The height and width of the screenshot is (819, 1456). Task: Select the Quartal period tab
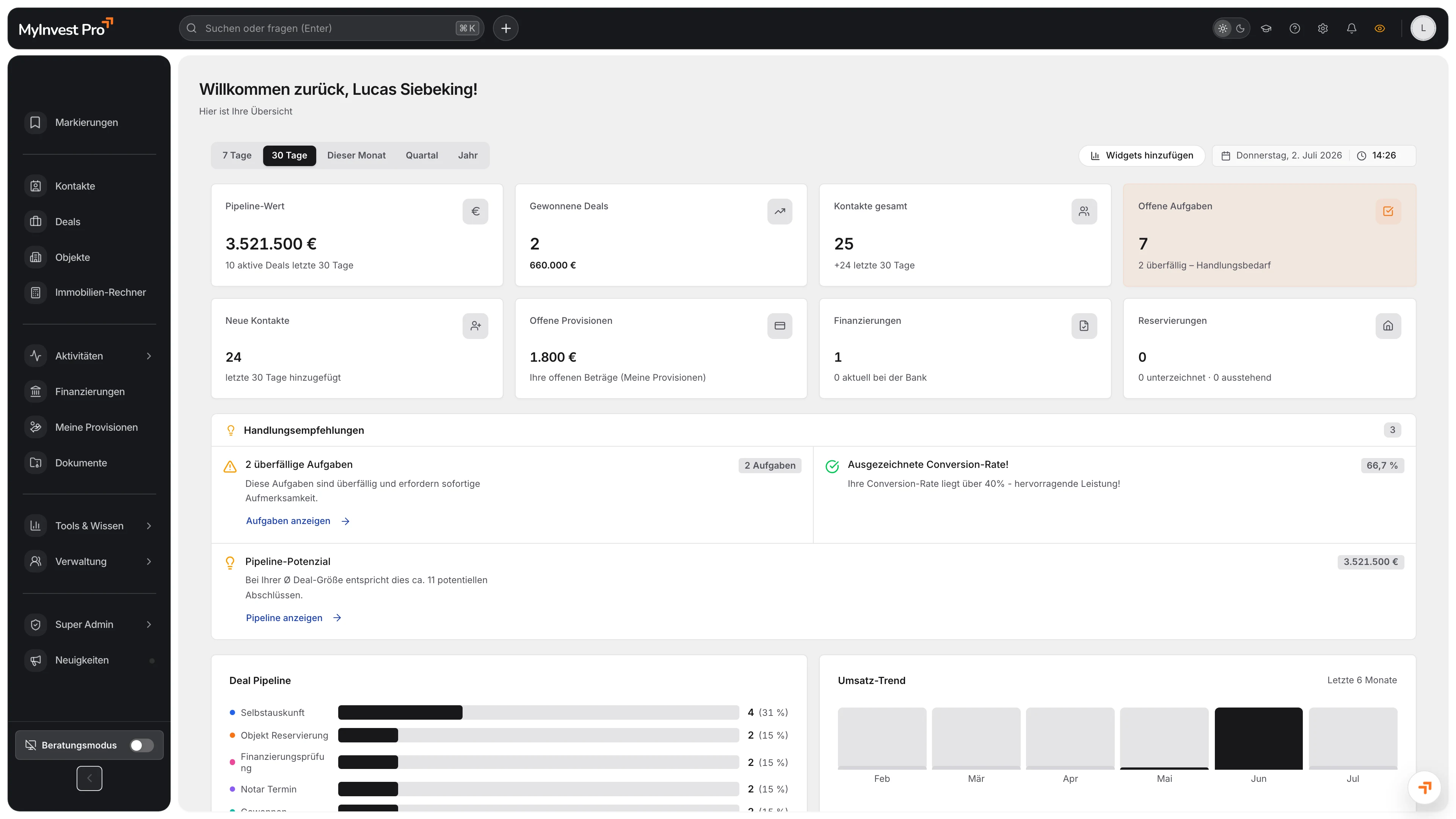[x=422, y=155]
